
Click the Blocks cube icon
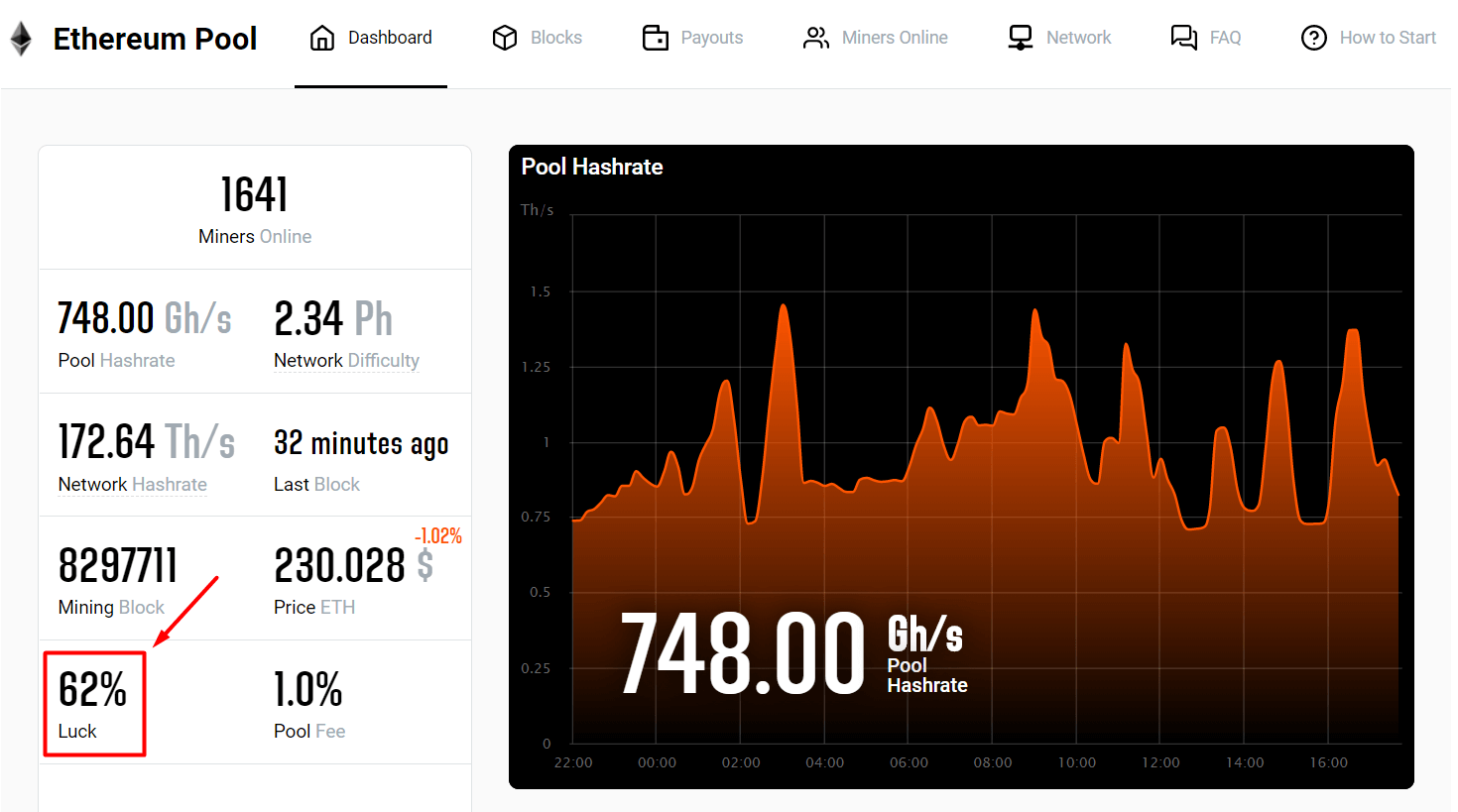[505, 38]
